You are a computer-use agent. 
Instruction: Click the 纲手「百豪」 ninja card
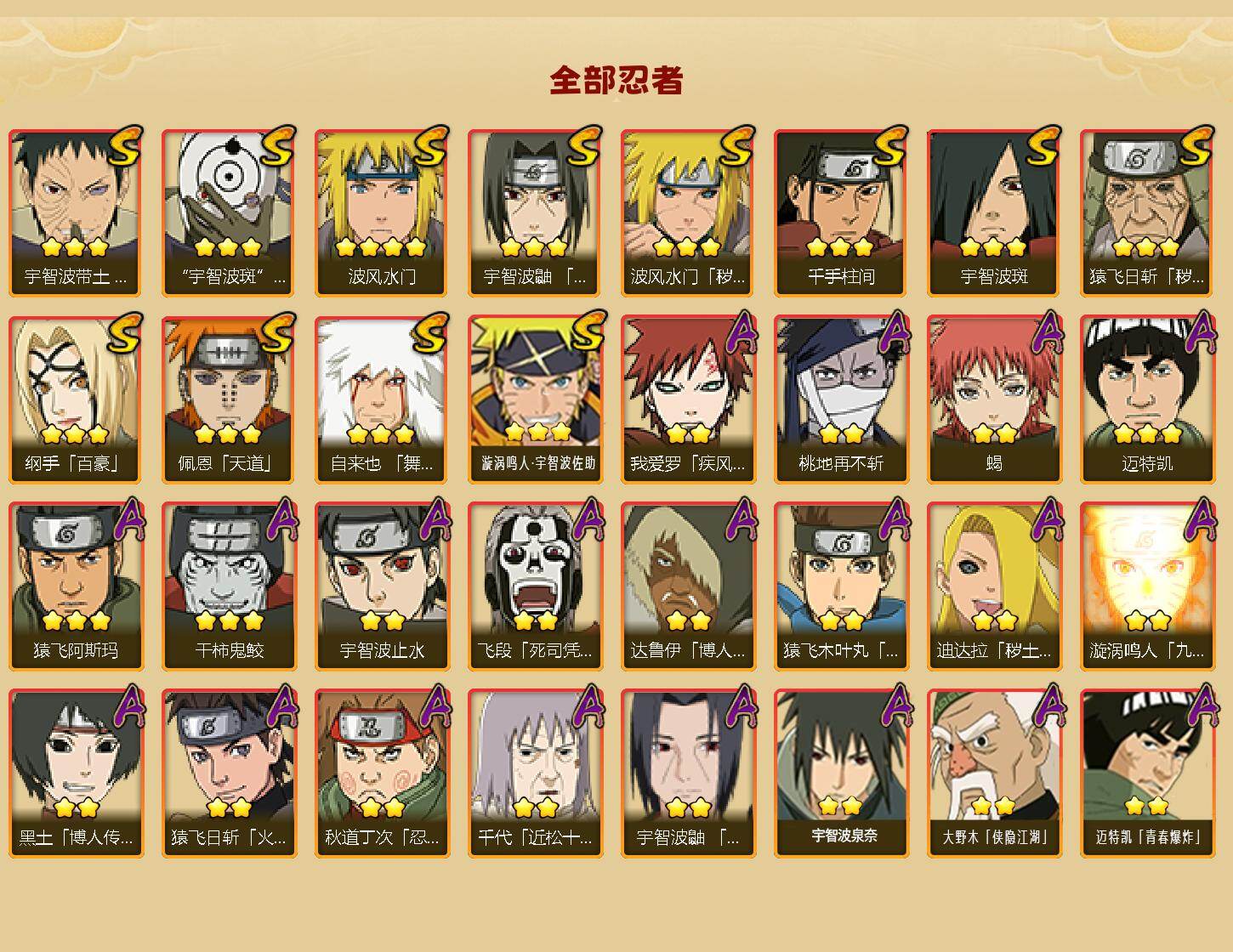tap(76, 399)
